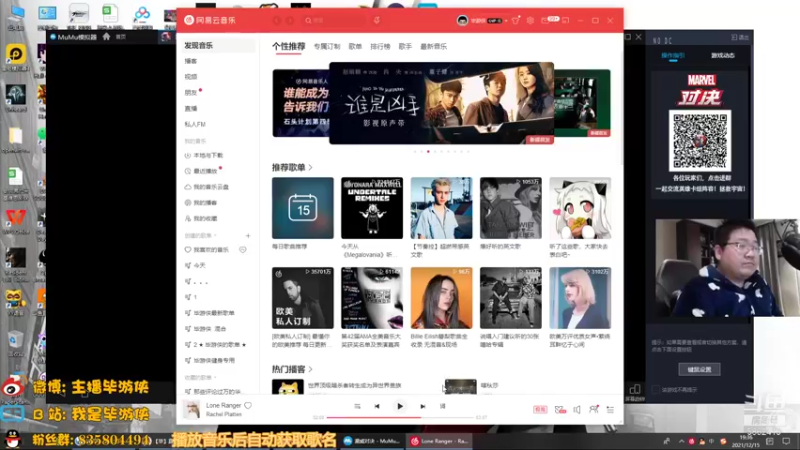Viewport: 800px width, 450px height.
Task: Switch to 游戏动态 tab in MuMu panel
Action: tap(722, 55)
